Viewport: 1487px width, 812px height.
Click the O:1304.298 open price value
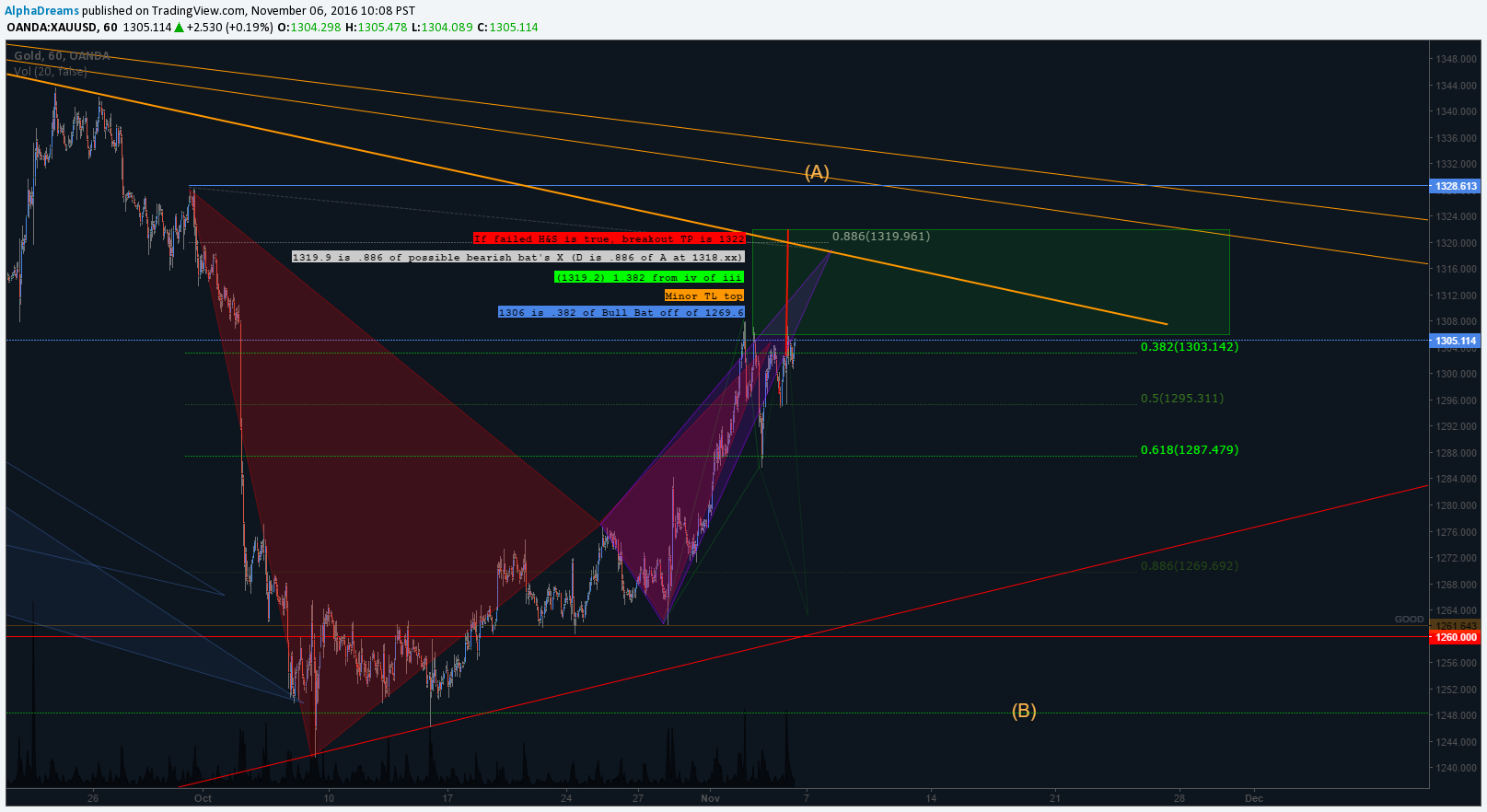click(x=309, y=27)
